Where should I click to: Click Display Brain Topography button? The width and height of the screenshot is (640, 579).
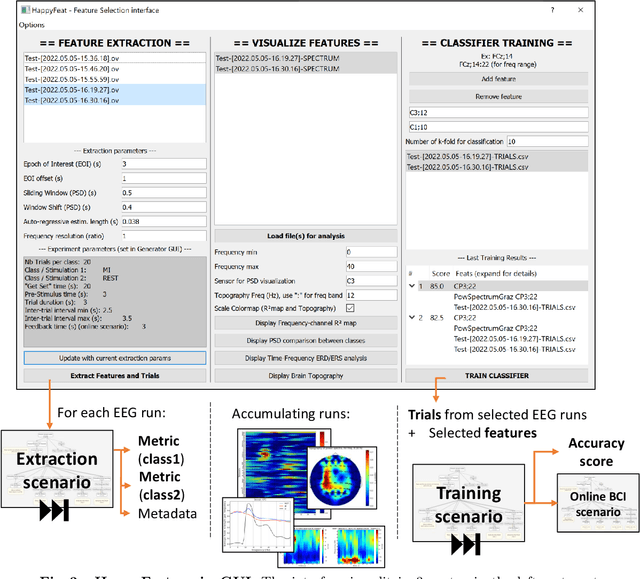[306, 375]
